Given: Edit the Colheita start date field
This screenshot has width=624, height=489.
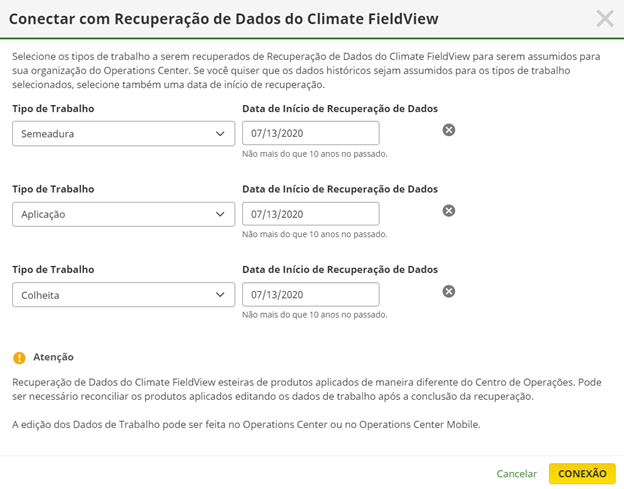Looking at the screenshot, I should [x=310, y=294].
